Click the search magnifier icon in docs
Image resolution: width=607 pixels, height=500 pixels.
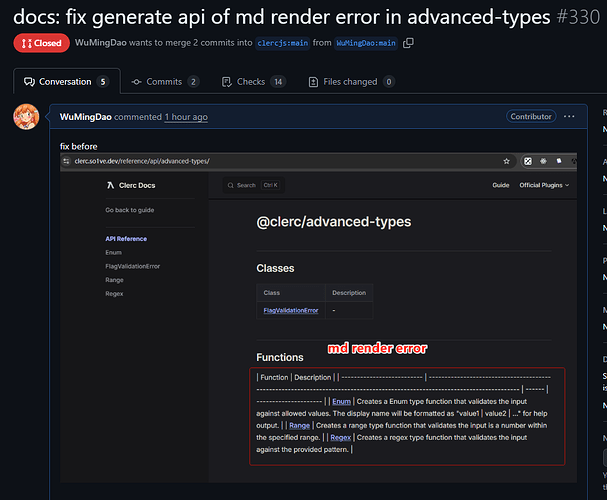(x=231, y=185)
